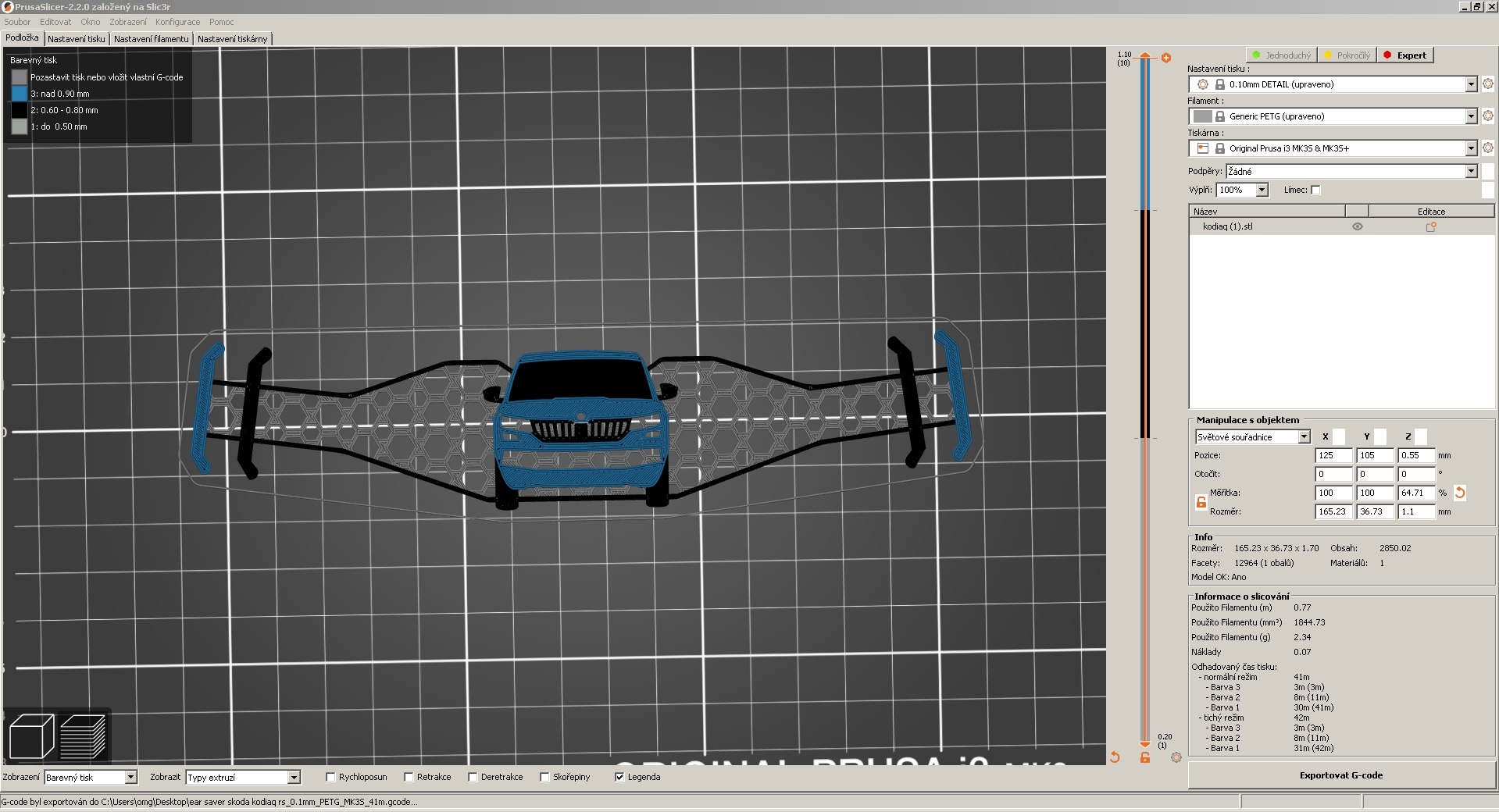Hide kodiaq (1).stl with the eye icon
This screenshot has width=1499, height=812.
1358,226
